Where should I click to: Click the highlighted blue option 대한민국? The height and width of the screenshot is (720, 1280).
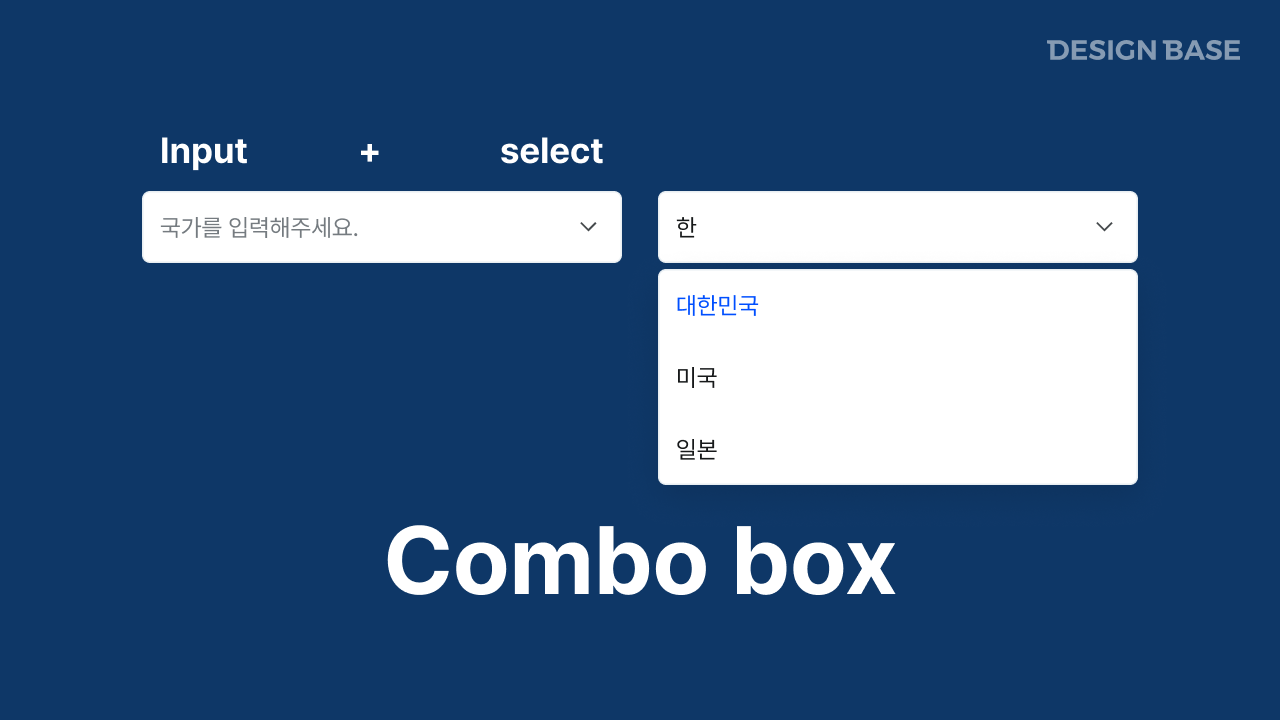[716, 306]
